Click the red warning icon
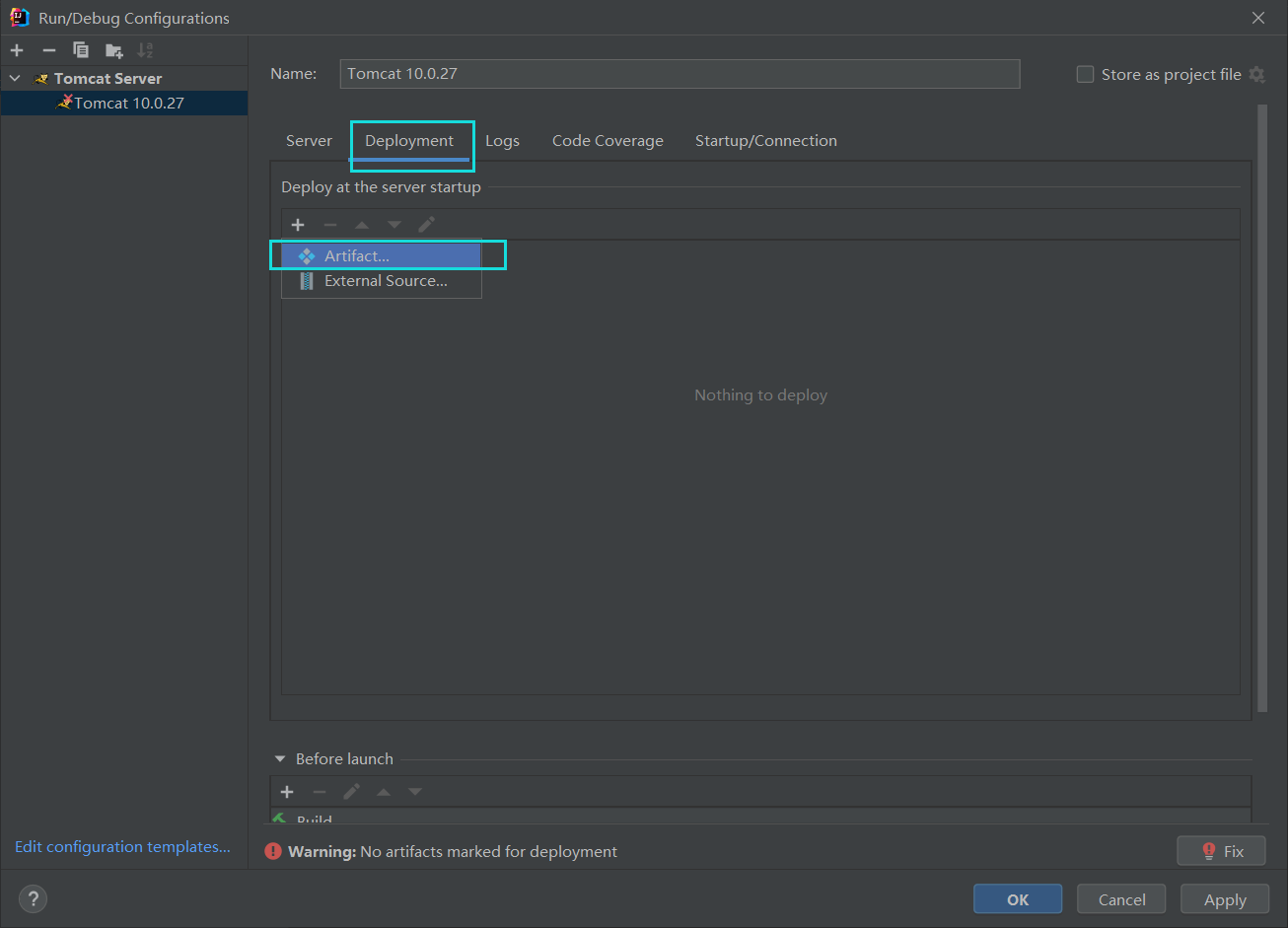The height and width of the screenshot is (928, 1288). point(273,851)
